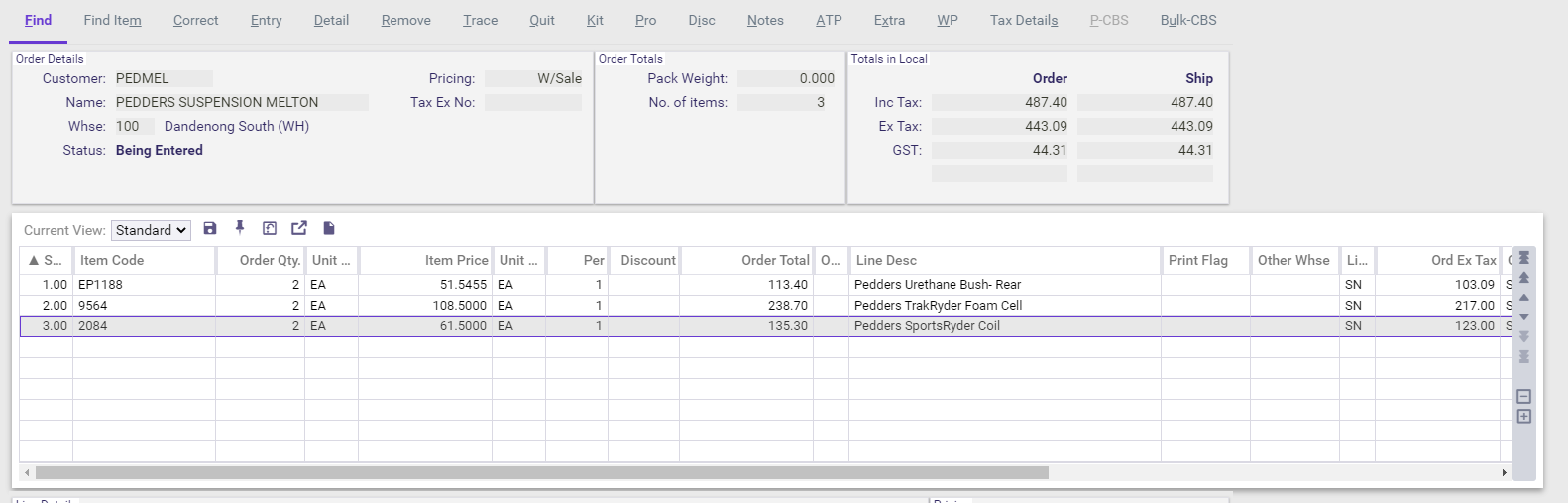Choose the Correct menu option
The height and width of the screenshot is (503, 1568).
click(x=195, y=20)
